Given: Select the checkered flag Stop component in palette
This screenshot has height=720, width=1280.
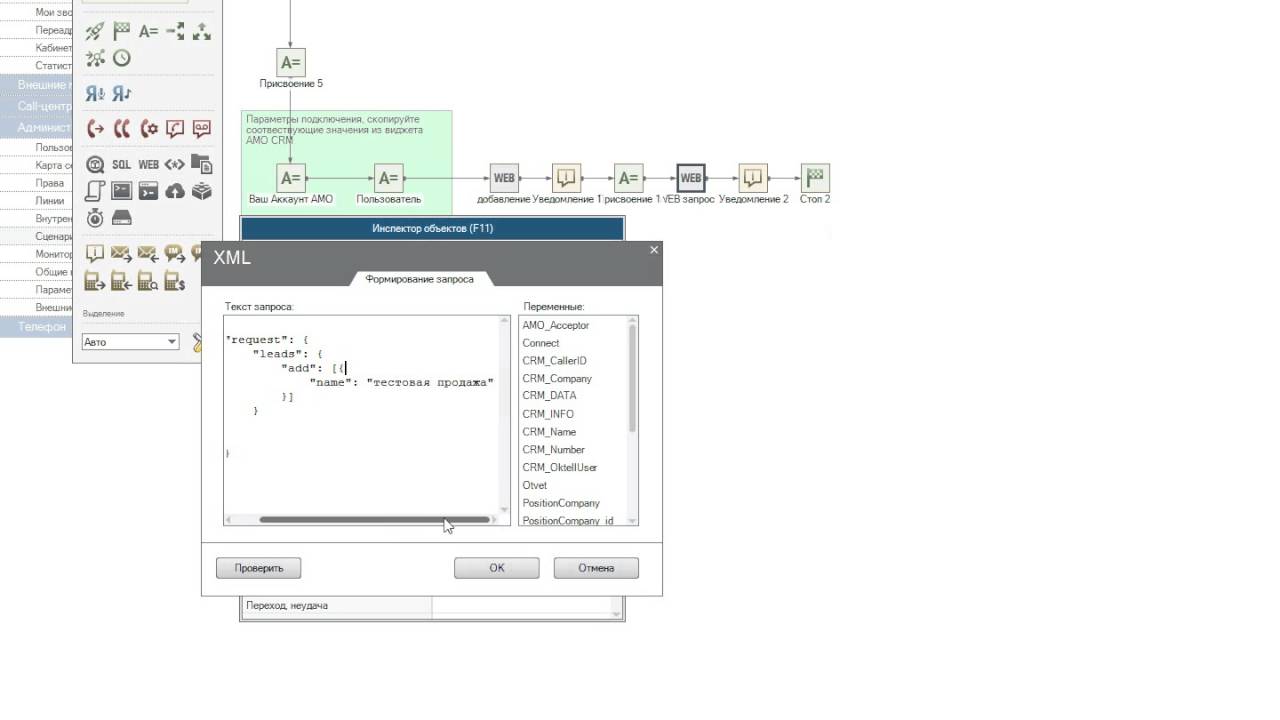Looking at the screenshot, I should pos(122,32).
